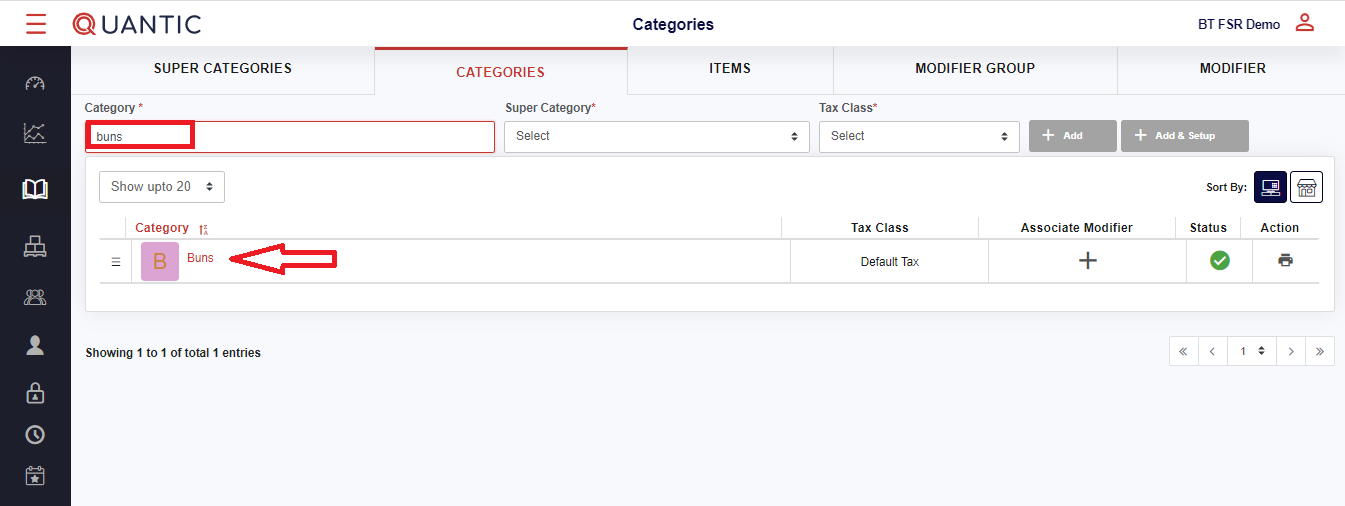Toggle the green status checkmark for Buns
This screenshot has height=506, width=1345.
pyautogui.click(x=1219, y=261)
